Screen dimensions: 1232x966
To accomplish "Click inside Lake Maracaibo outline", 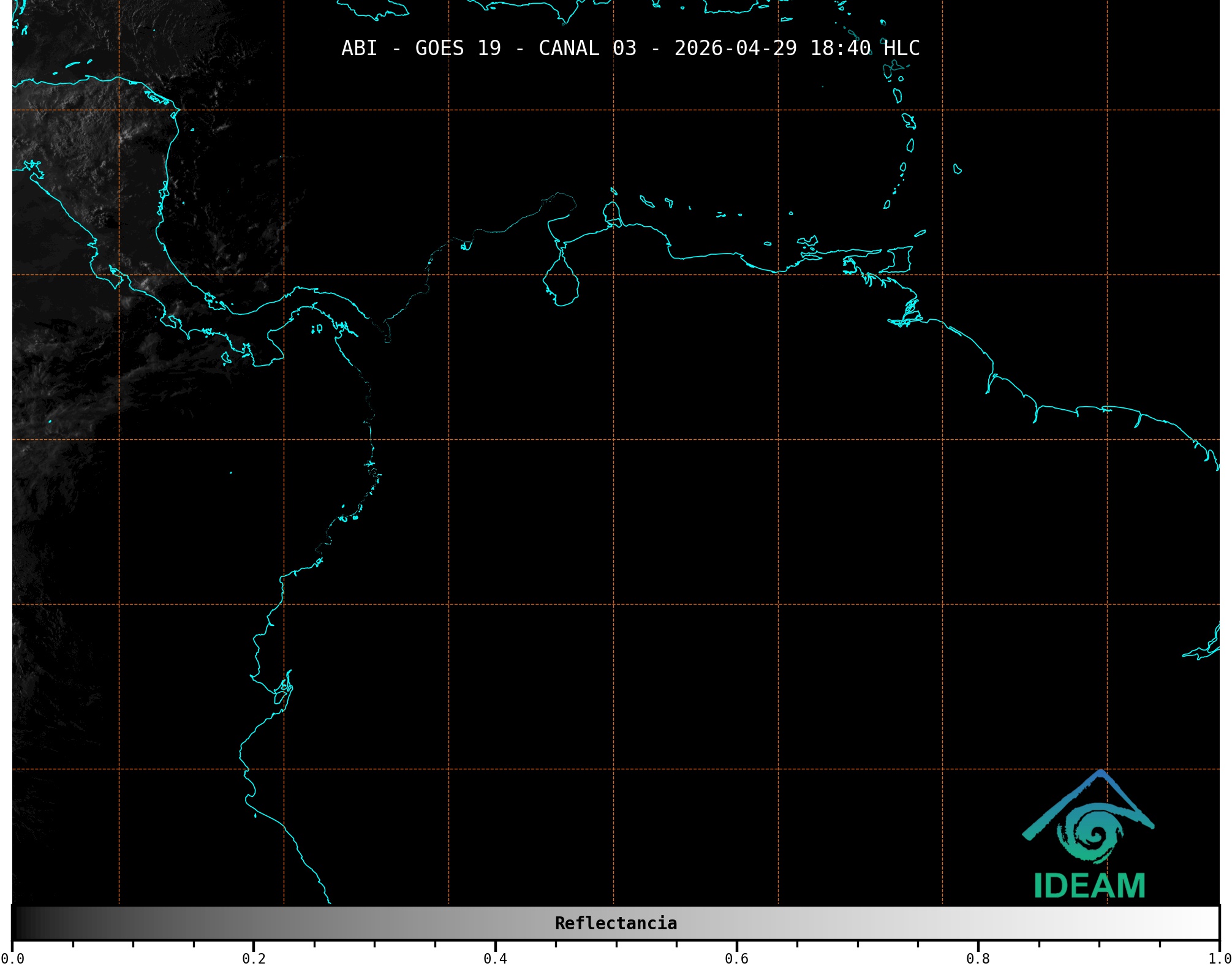I will [x=561, y=285].
